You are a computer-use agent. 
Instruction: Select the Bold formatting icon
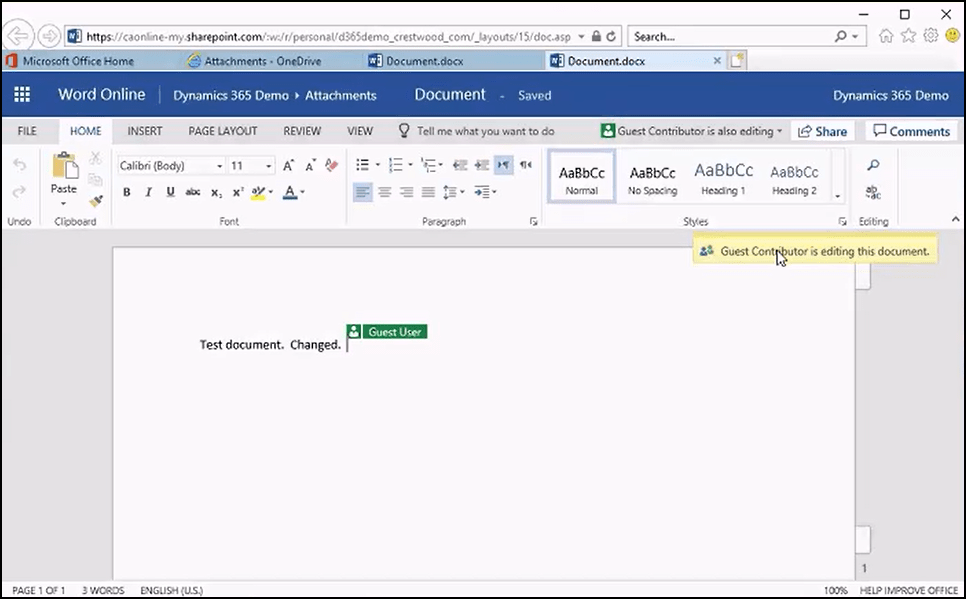pos(127,192)
